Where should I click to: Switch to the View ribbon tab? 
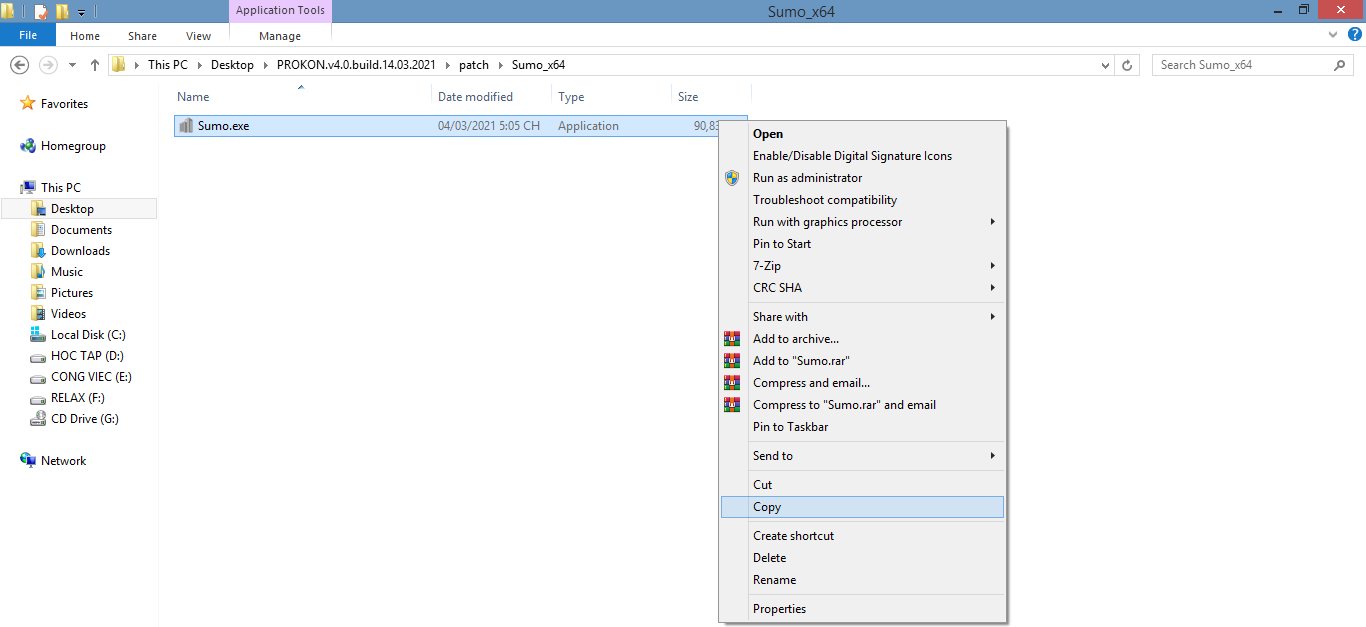coord(198,36)
